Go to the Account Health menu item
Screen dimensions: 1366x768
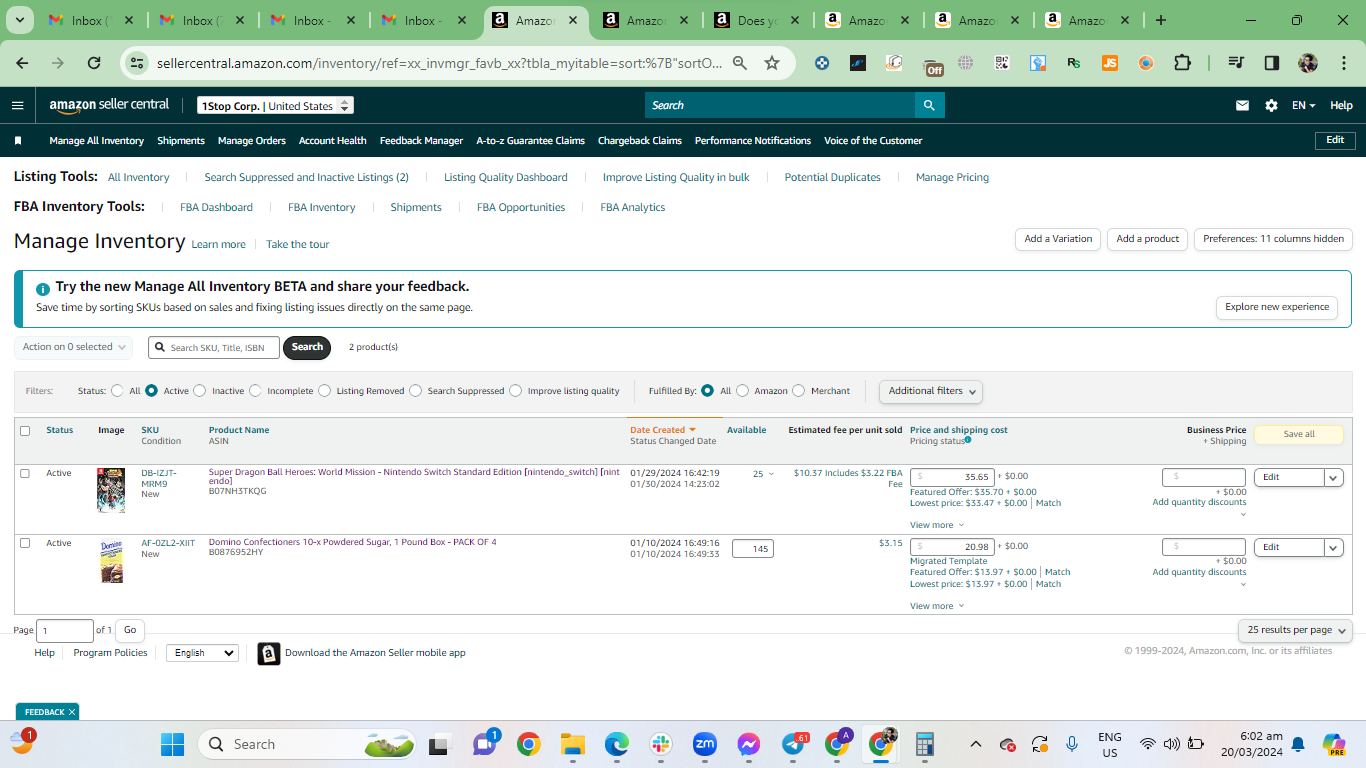click(333, 141)
